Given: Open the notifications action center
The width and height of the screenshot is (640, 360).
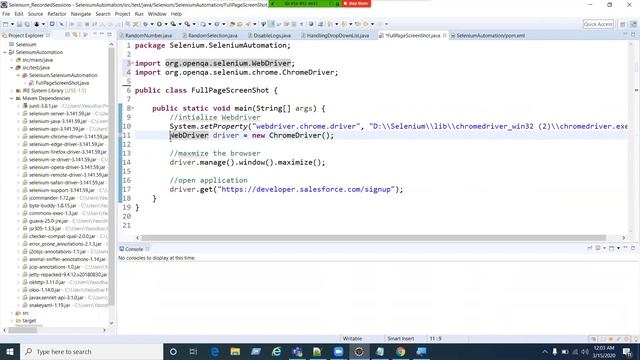Looking at the screenshot, I should pyautogui.click(x=627, y=351).
